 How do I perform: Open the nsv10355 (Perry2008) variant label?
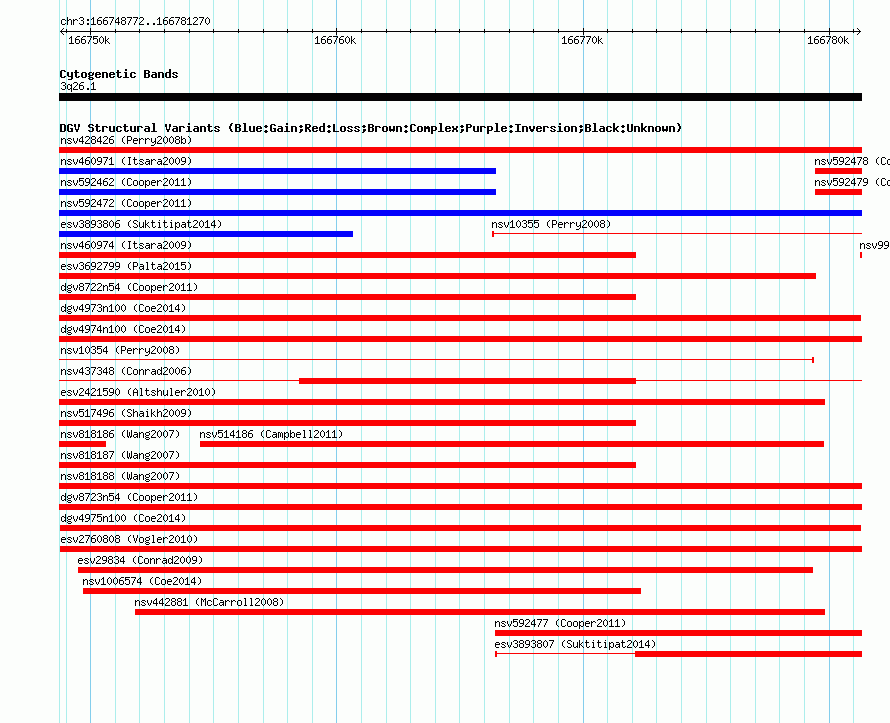[551, 224]
